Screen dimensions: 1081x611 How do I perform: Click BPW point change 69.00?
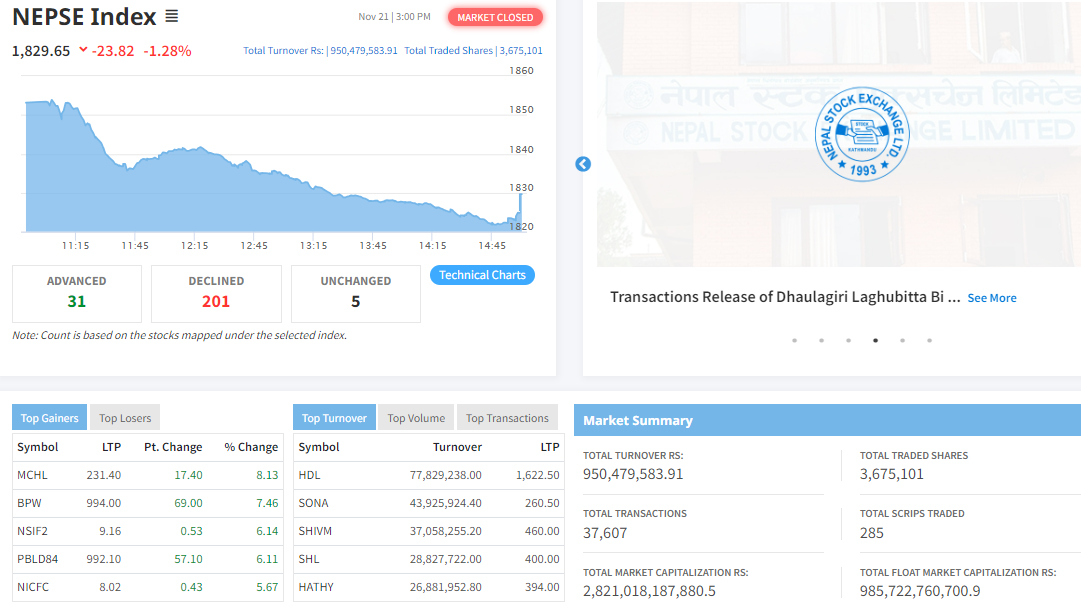[x=188, y=503]
